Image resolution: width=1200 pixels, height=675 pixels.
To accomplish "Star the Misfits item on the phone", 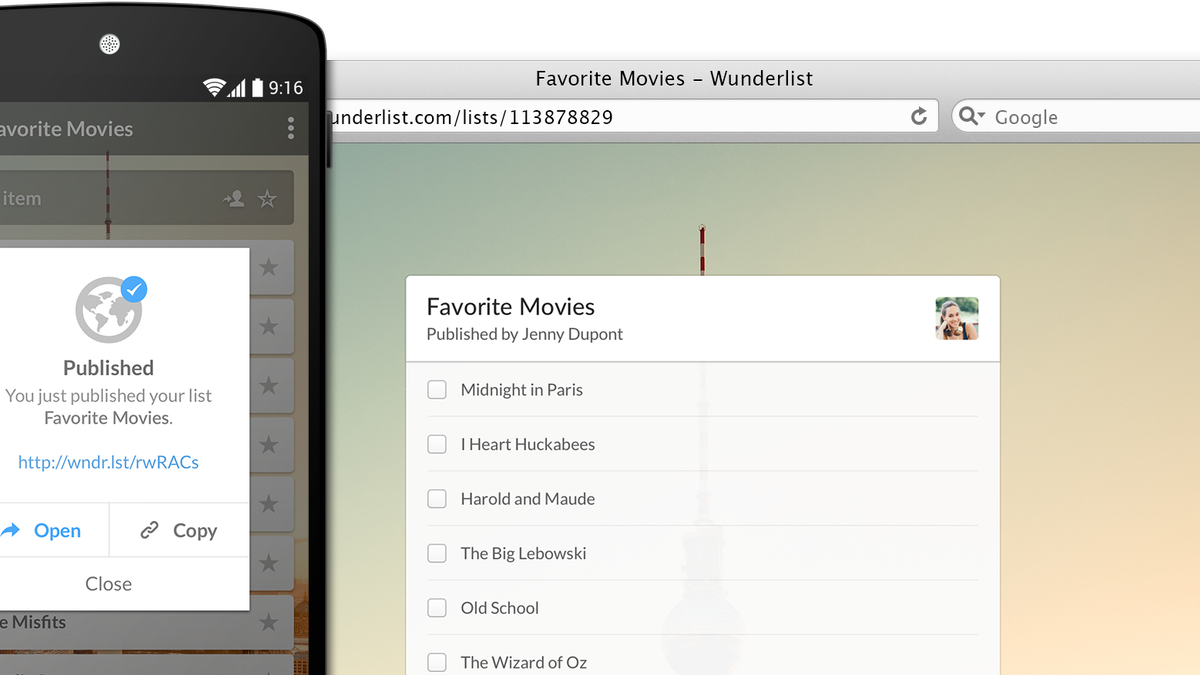I will 268,622.
